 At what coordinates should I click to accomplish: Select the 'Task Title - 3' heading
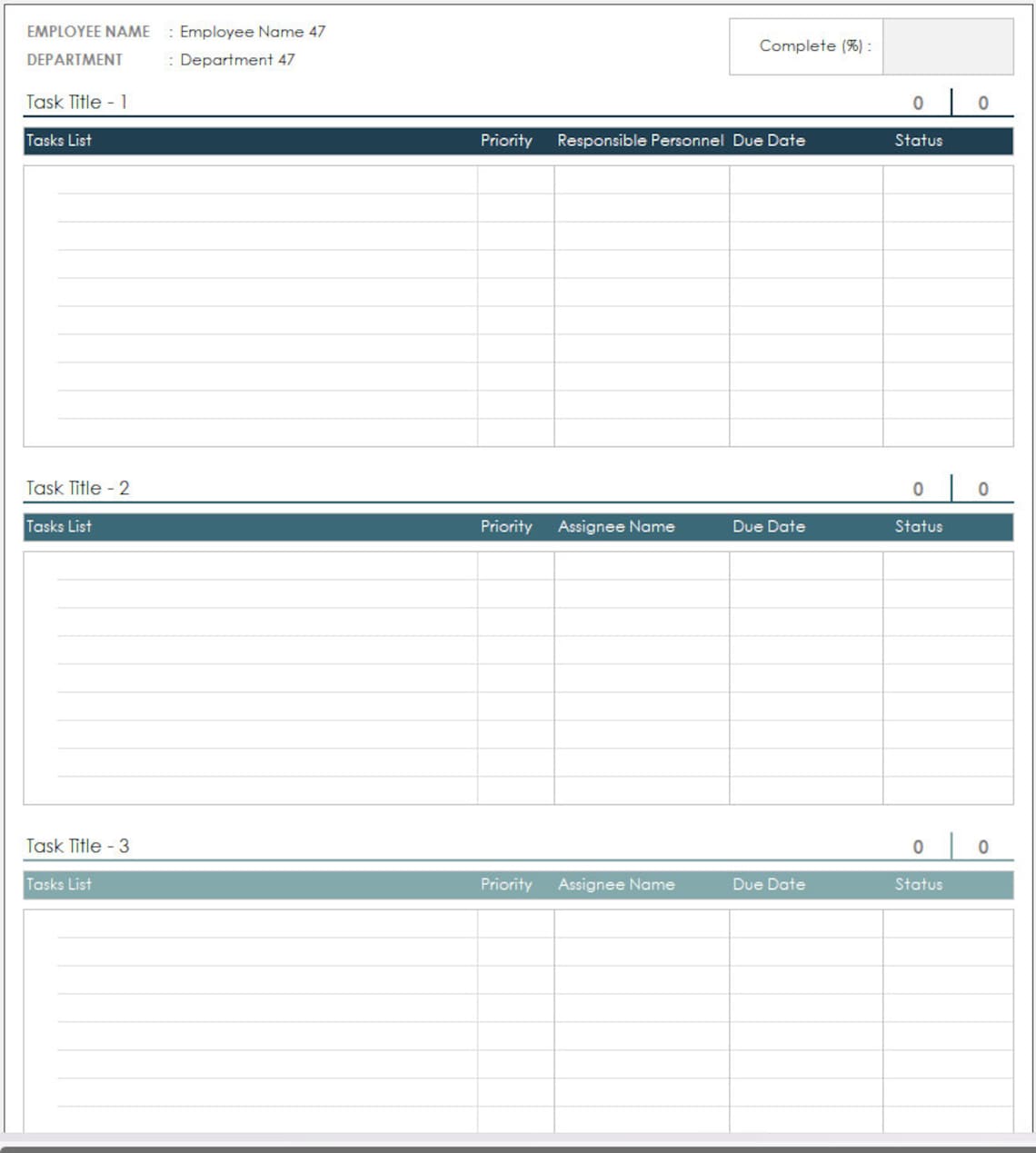click(77, 846)
